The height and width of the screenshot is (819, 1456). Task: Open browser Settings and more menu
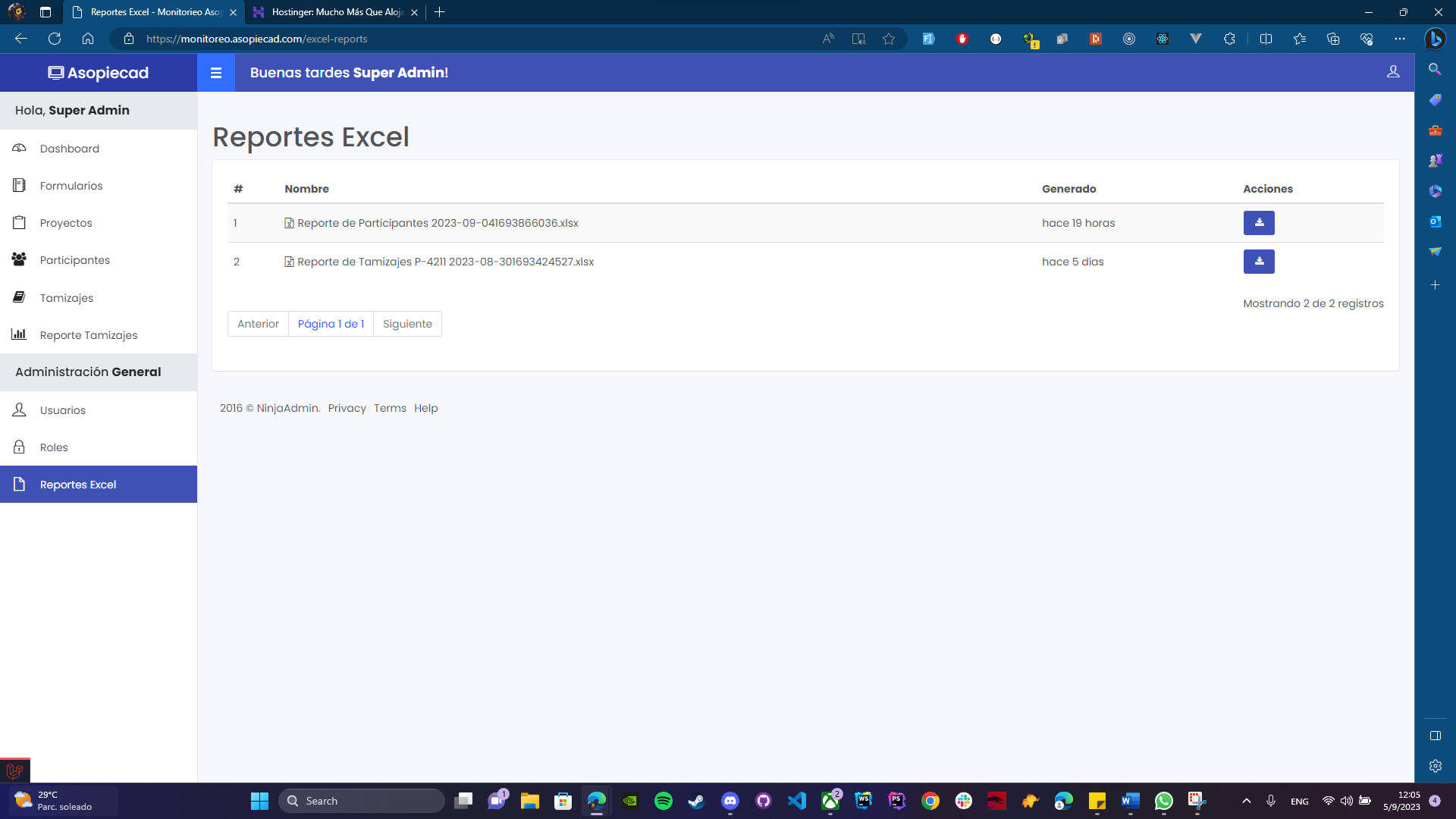tap(1399, 39)
